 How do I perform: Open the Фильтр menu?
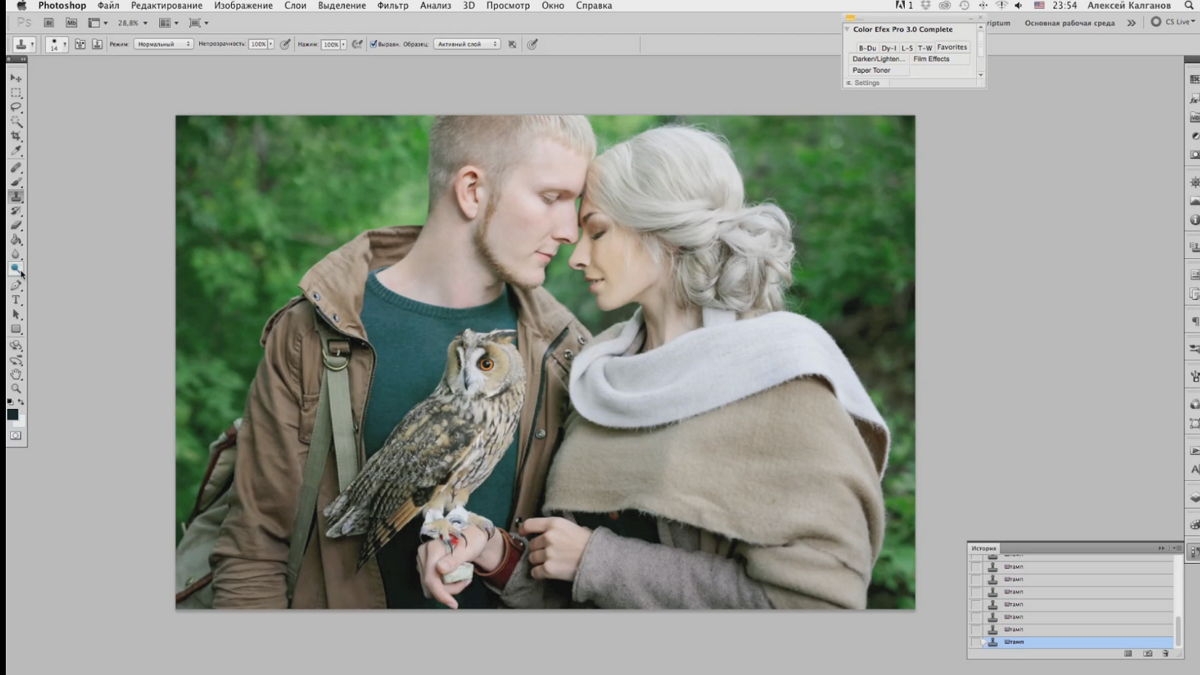click(x=393, y=6)
